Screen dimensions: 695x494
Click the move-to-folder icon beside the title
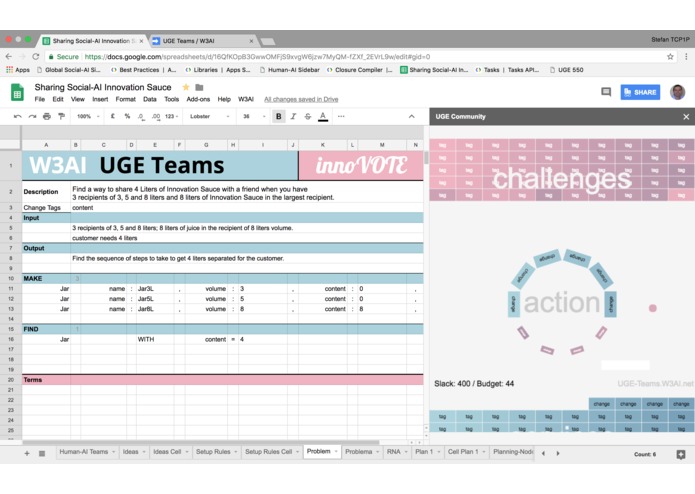tap(199, 87)
